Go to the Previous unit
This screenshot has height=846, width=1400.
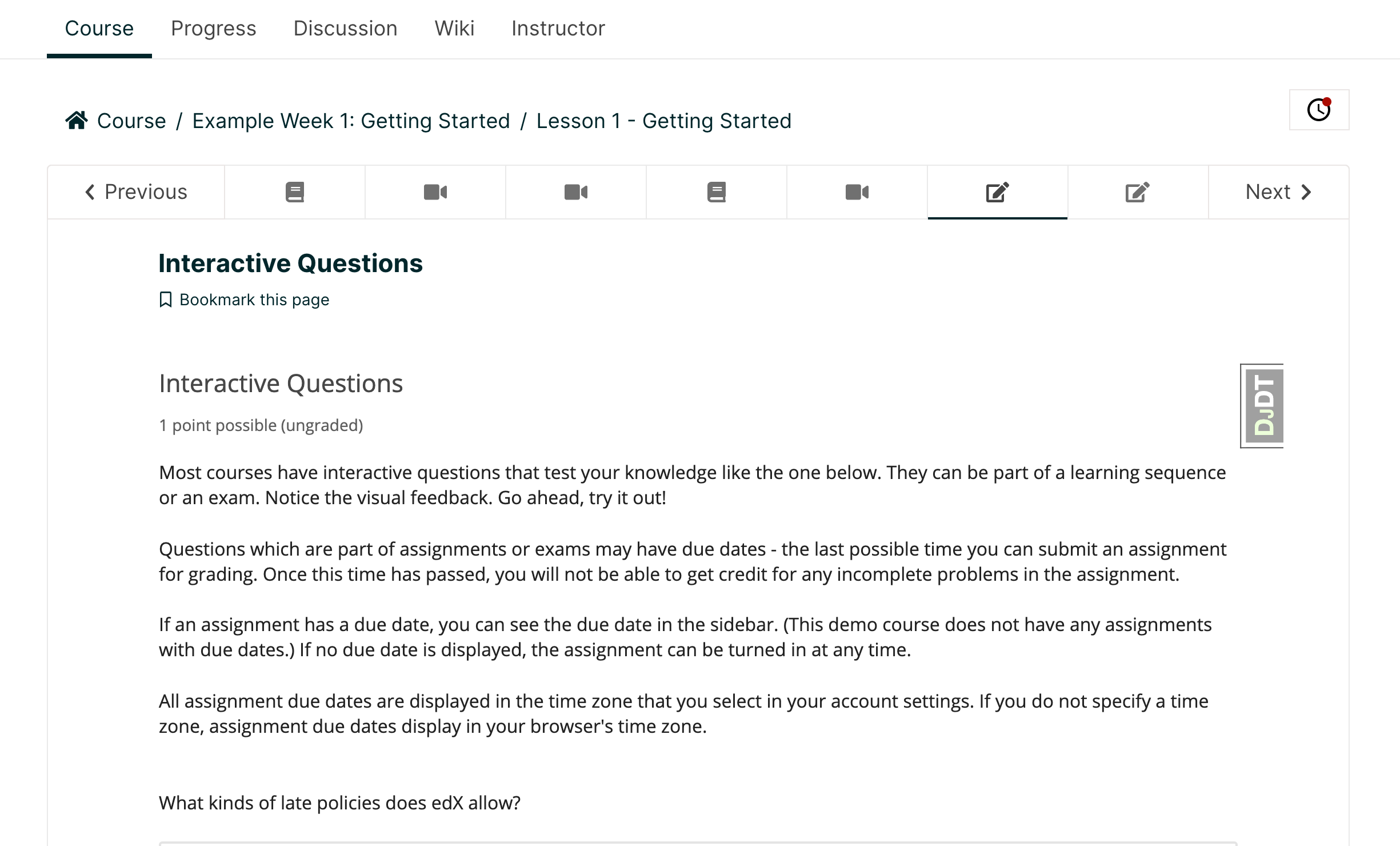pyautogui.click(x=136, y=192)
